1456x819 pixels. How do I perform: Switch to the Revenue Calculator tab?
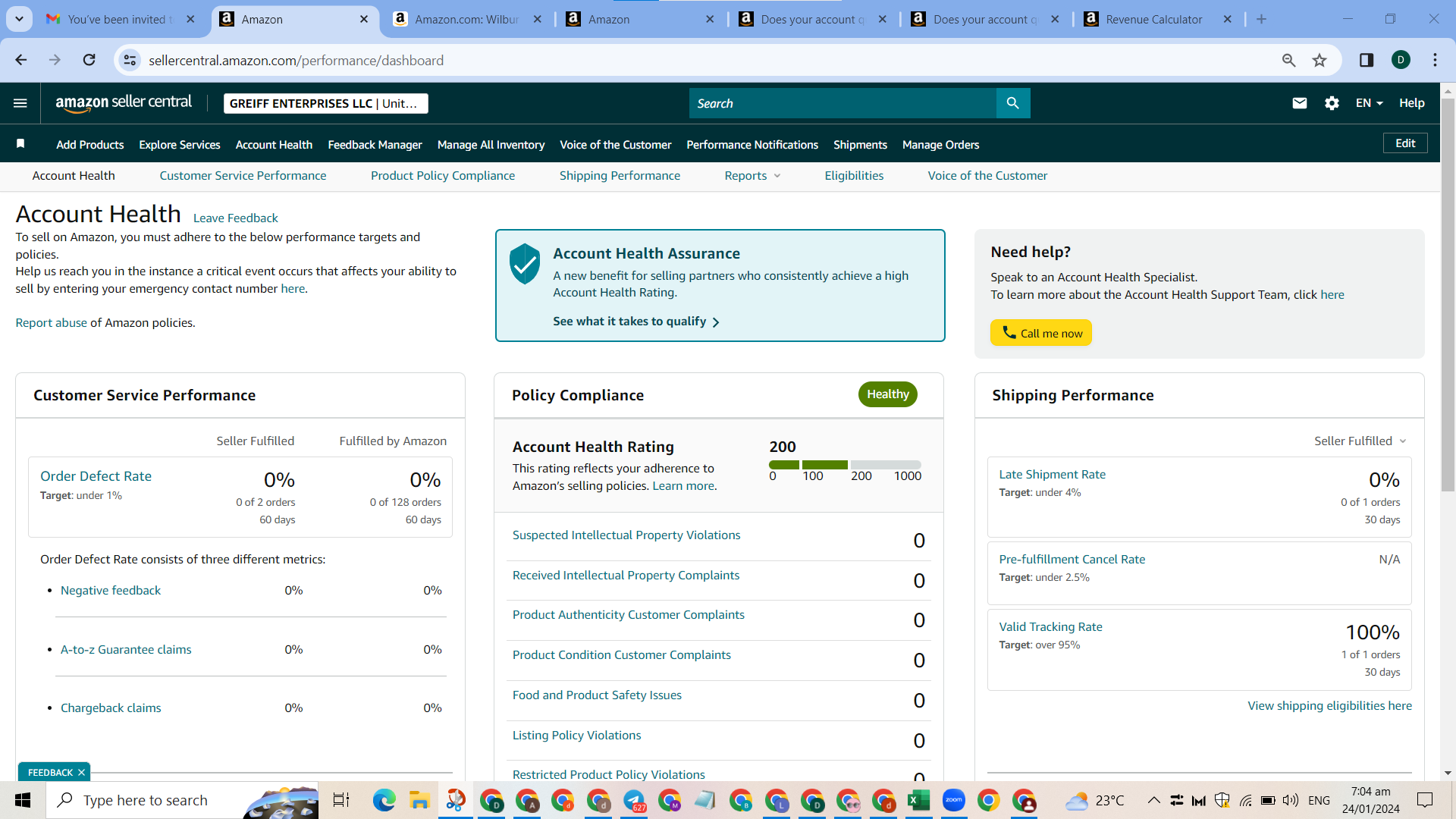[x=1154, y=20]
